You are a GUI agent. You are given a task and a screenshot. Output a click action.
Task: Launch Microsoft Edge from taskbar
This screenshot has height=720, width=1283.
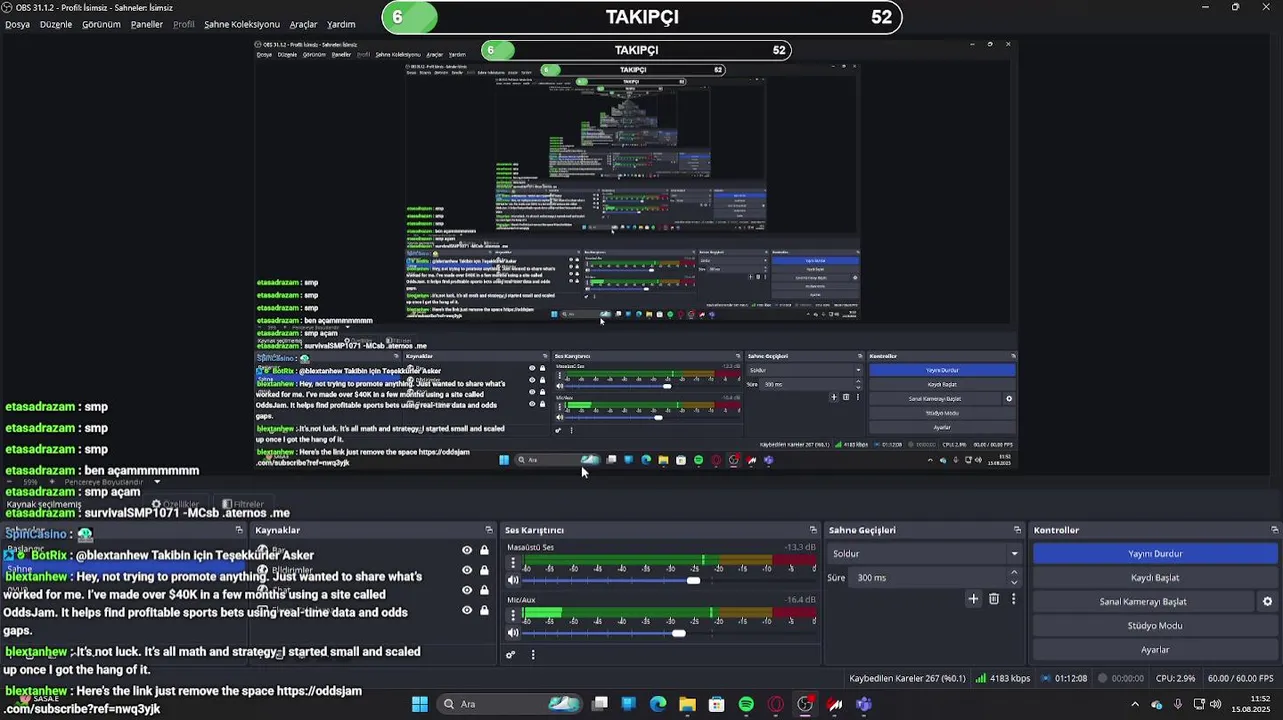tap(658, 704)
